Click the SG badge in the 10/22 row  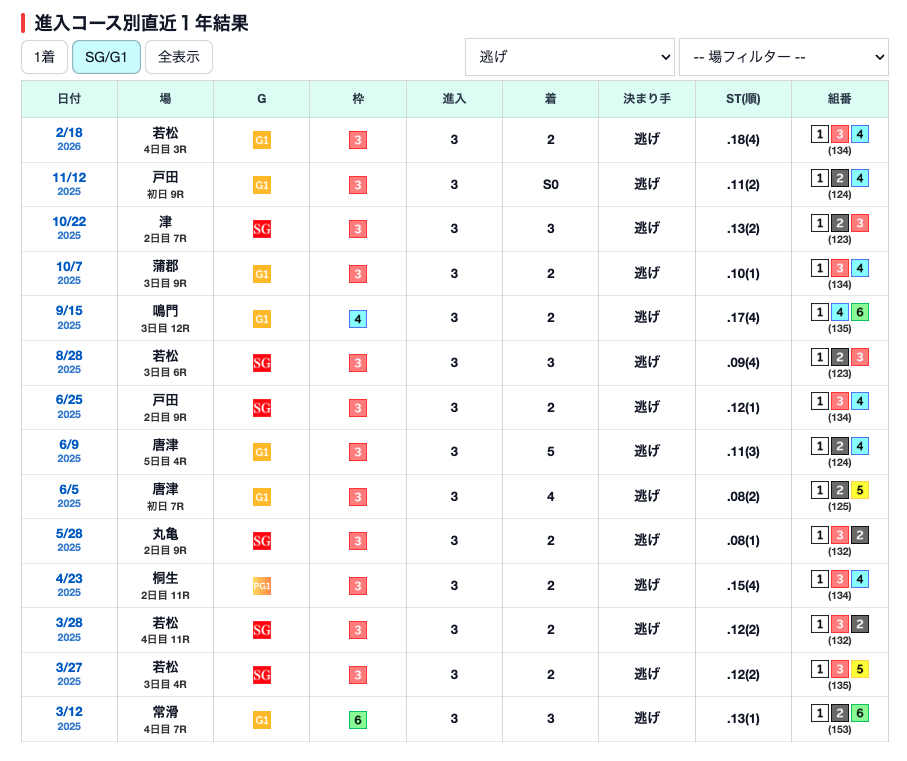pos(262,229)
